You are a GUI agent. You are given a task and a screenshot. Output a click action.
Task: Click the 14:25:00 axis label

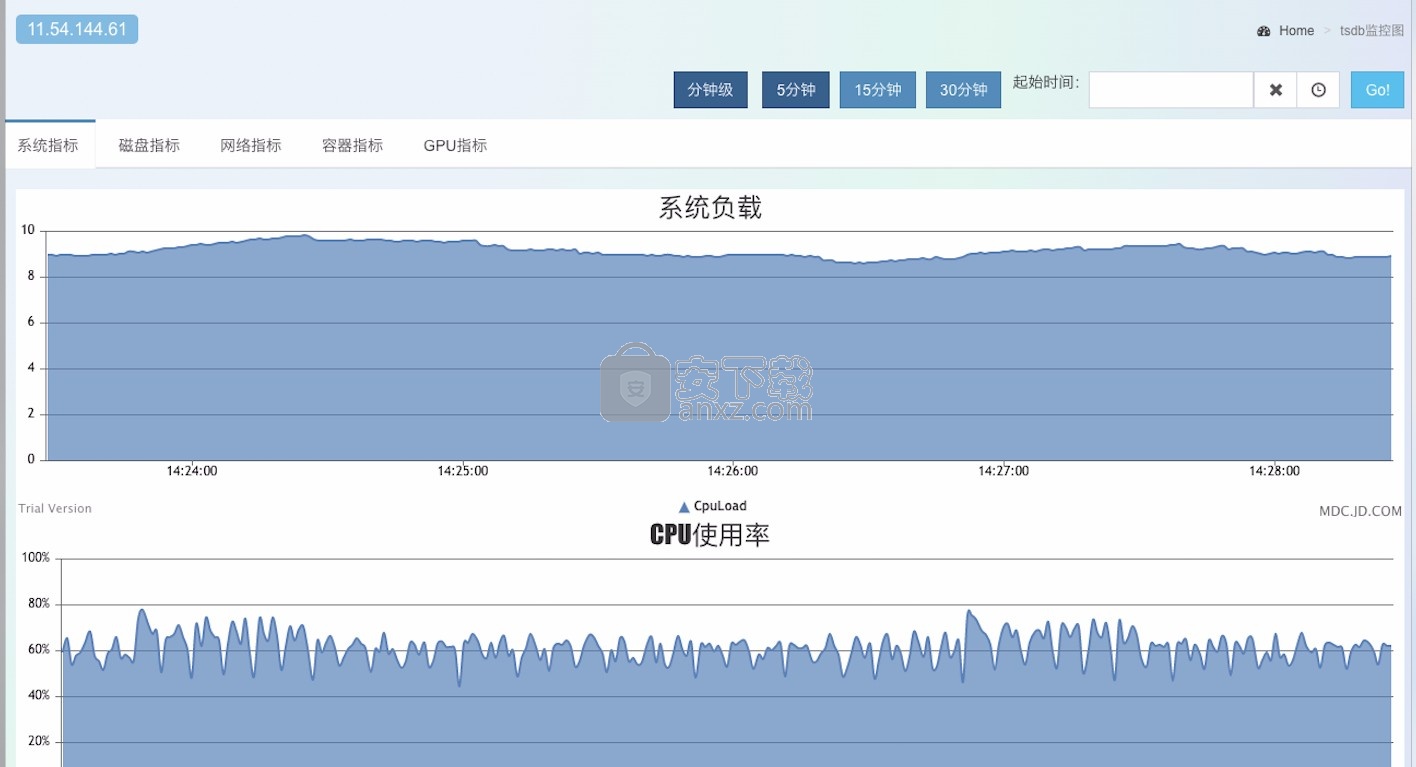pyautogui.click(x=463, y=471)
